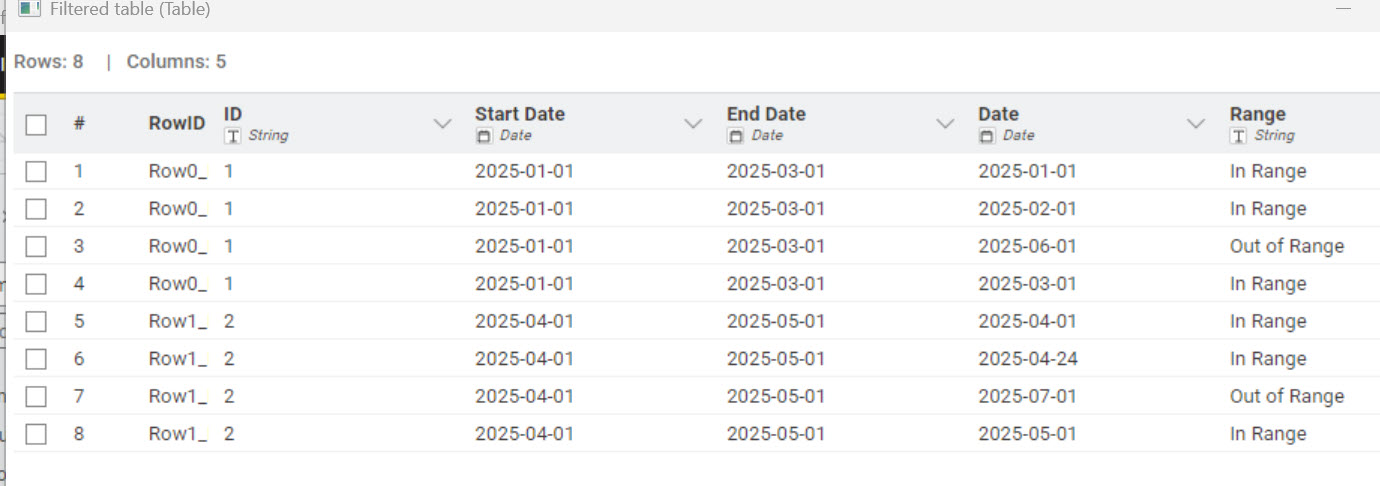This screenshot has height=486, width=1380.
Task: Click the String type icon under Range
Action: [x=1238, y=136]
